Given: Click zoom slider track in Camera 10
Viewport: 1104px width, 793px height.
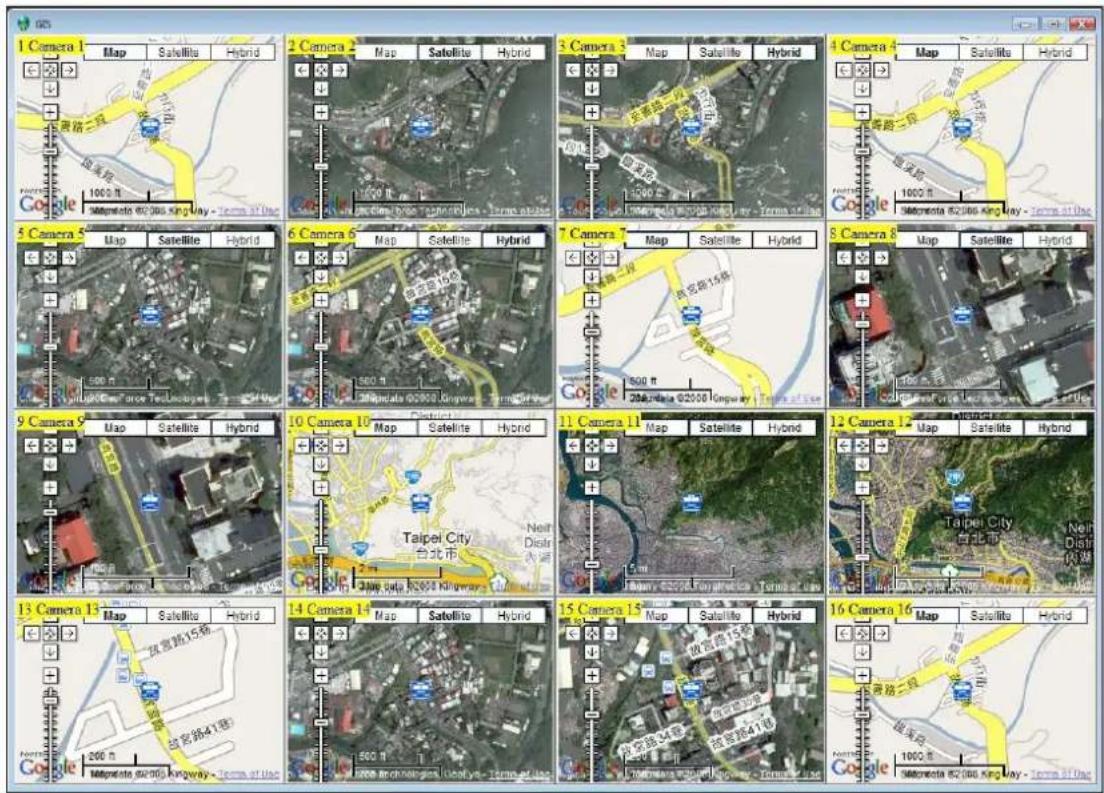Looking at the screenshot, I should click(x=321, y=545).
